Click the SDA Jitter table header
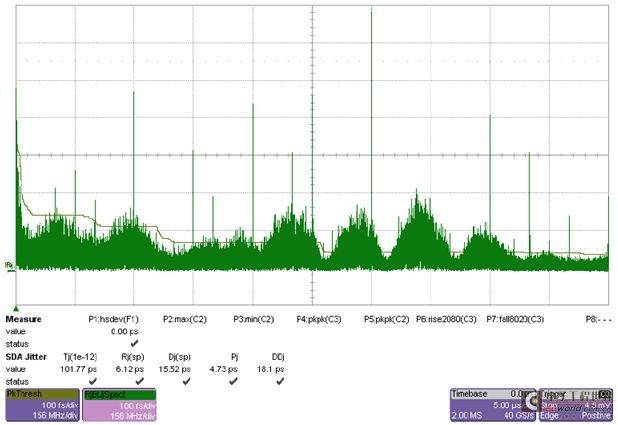The height and width of the screenshot is (425, 618). pyautogui.click(x=26, y=357)
